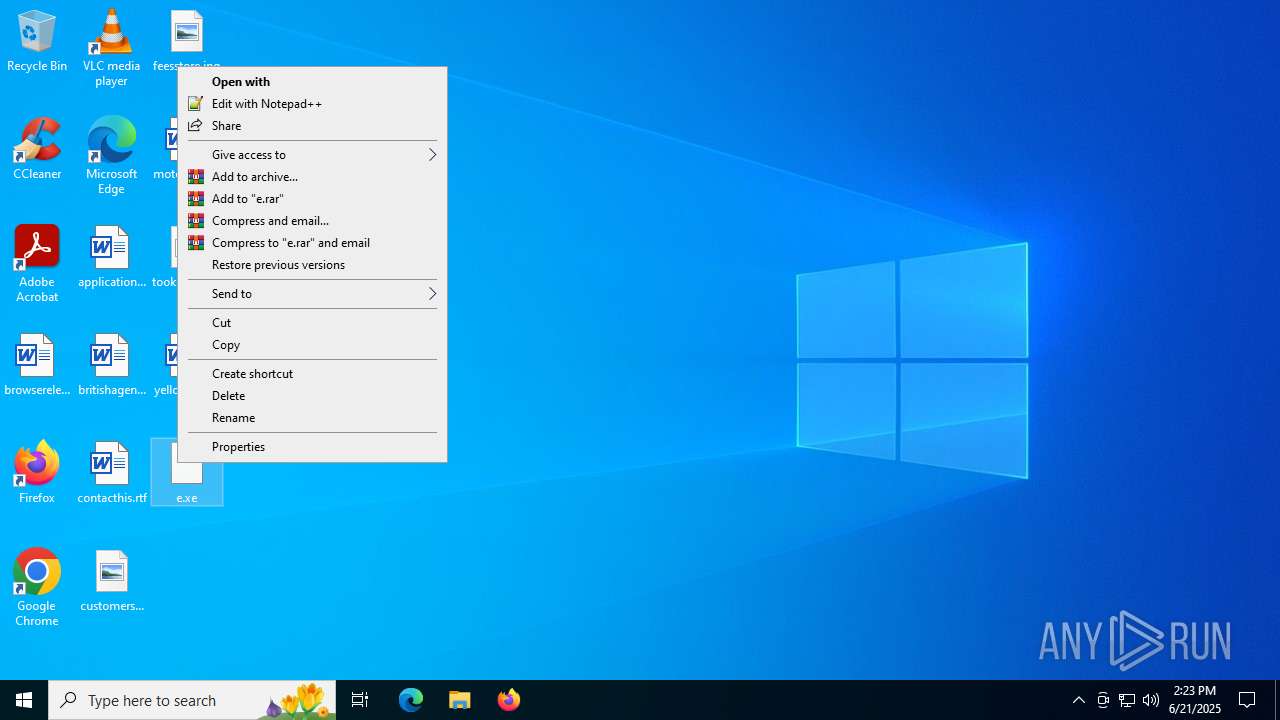This screenshot has height=720, width=1280.
Task: Open the Recycle Bin desktop icon
Action: pos(37,41)
